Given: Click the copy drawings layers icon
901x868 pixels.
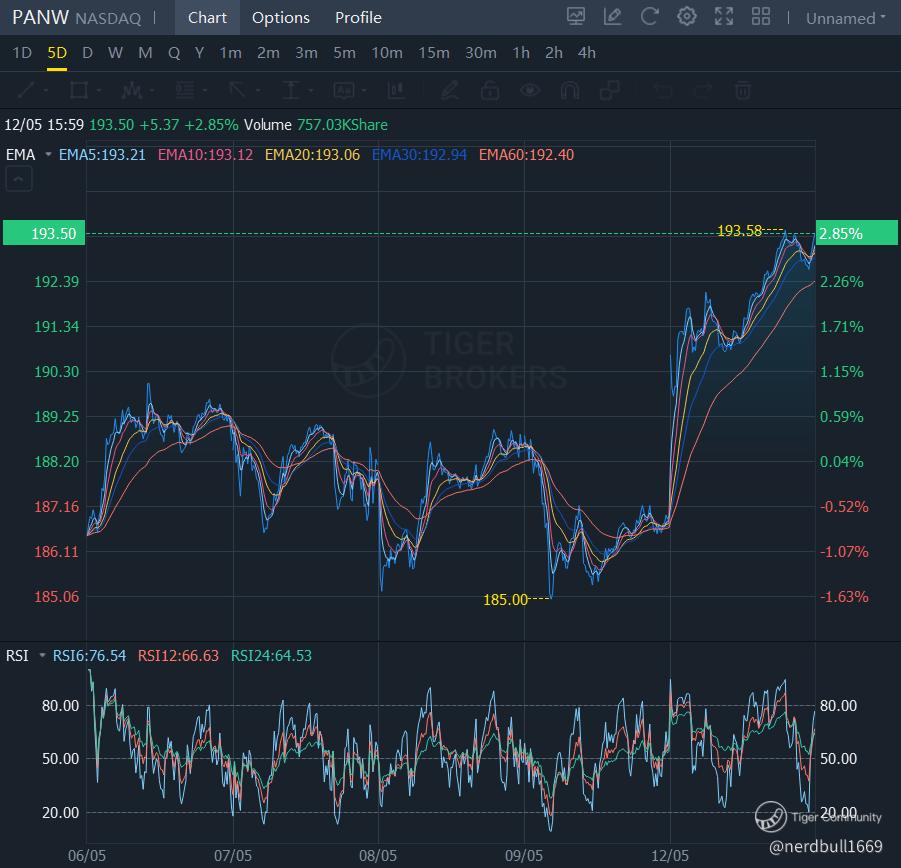Looking at the screenshot, I should pos(610,90).
